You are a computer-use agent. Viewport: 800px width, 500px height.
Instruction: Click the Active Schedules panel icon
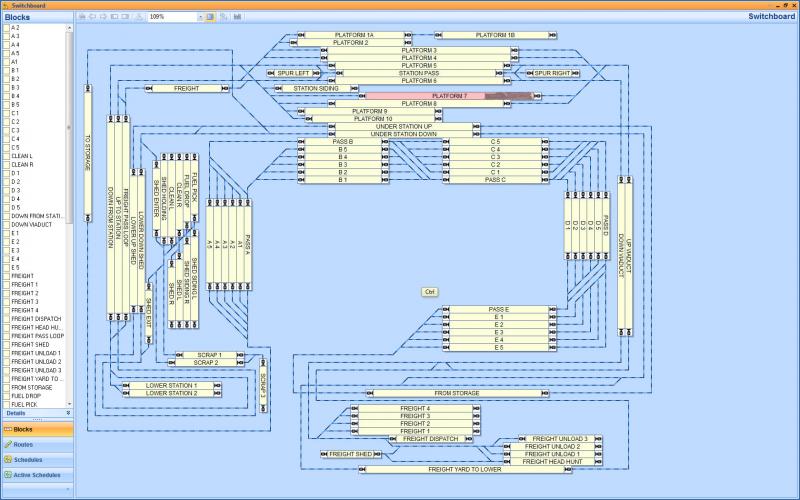click(8, 474)
